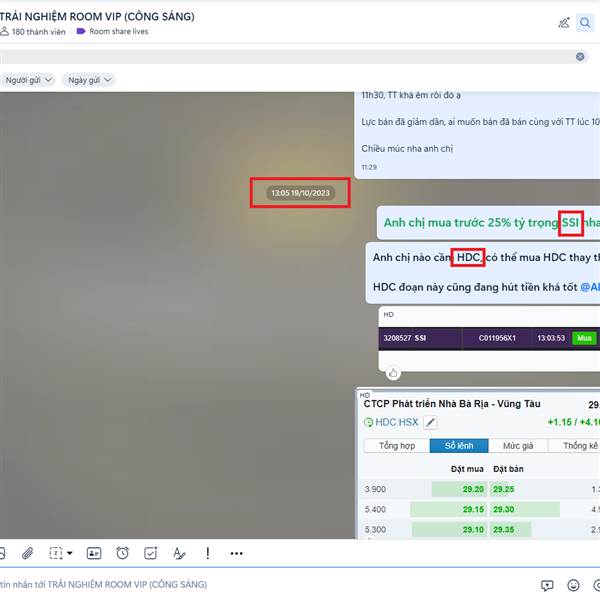Click the screen capture icon
The width and height of the screenshot is (600, 600).
coord(56,553)
